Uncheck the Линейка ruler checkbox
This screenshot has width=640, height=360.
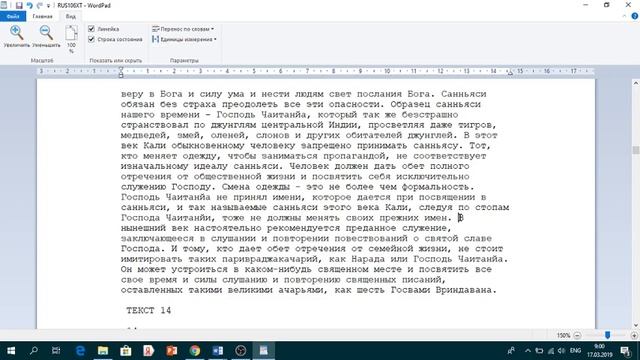[x=91, y=29]
